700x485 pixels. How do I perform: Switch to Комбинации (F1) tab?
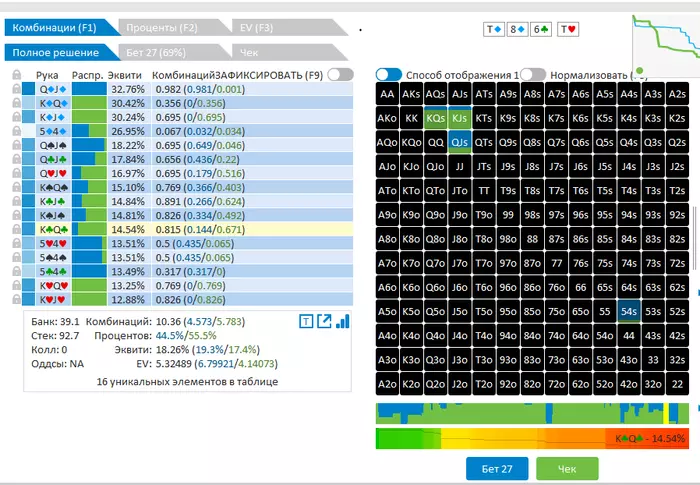coord(58,28)
